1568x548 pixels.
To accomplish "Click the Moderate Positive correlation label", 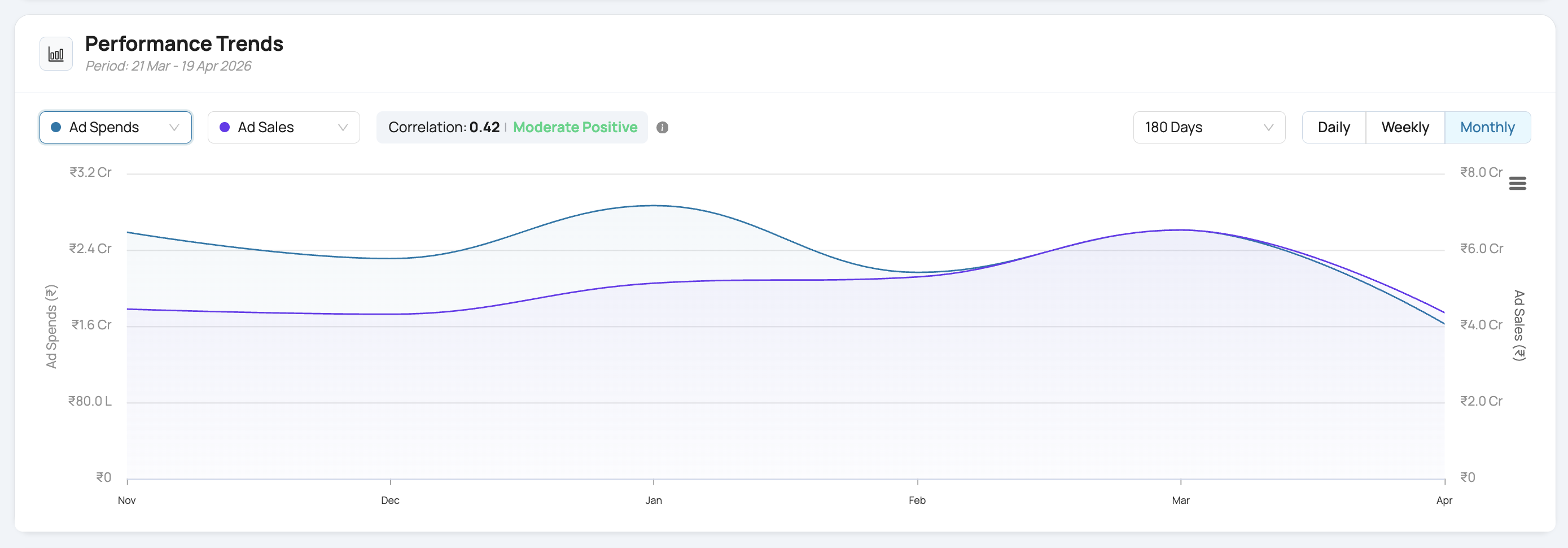I will (575, 128).
